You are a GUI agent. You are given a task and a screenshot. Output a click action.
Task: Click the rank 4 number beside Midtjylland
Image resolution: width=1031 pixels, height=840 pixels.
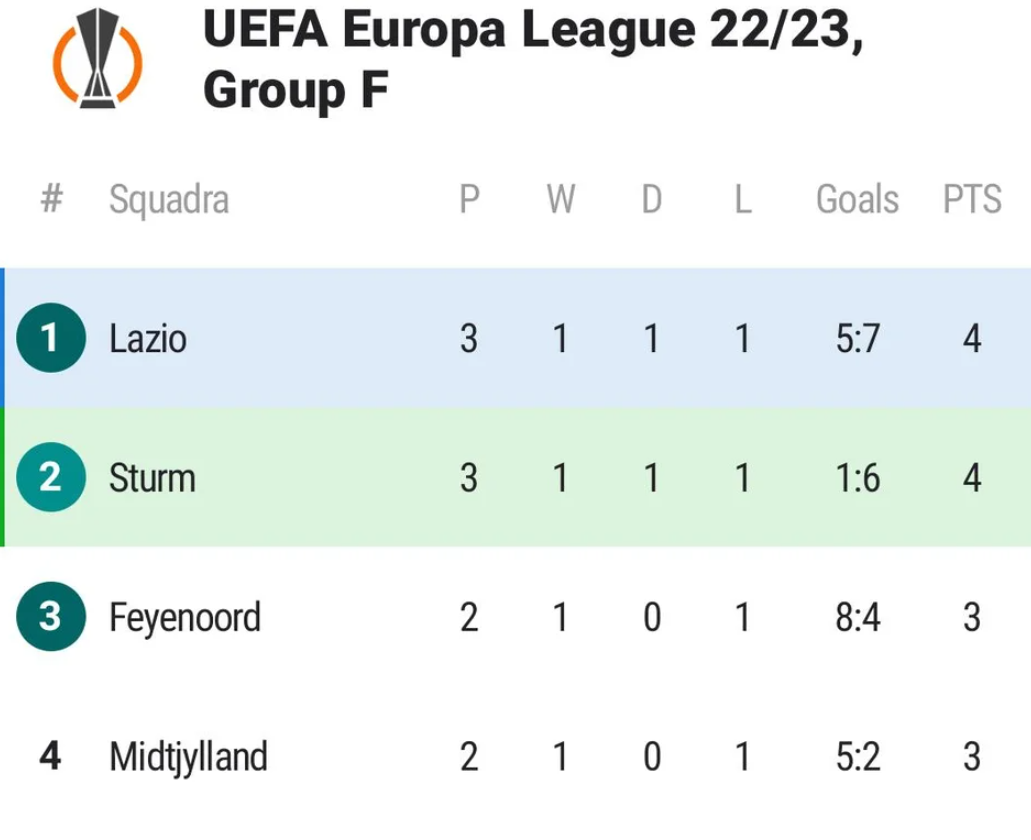click(50, 756)
